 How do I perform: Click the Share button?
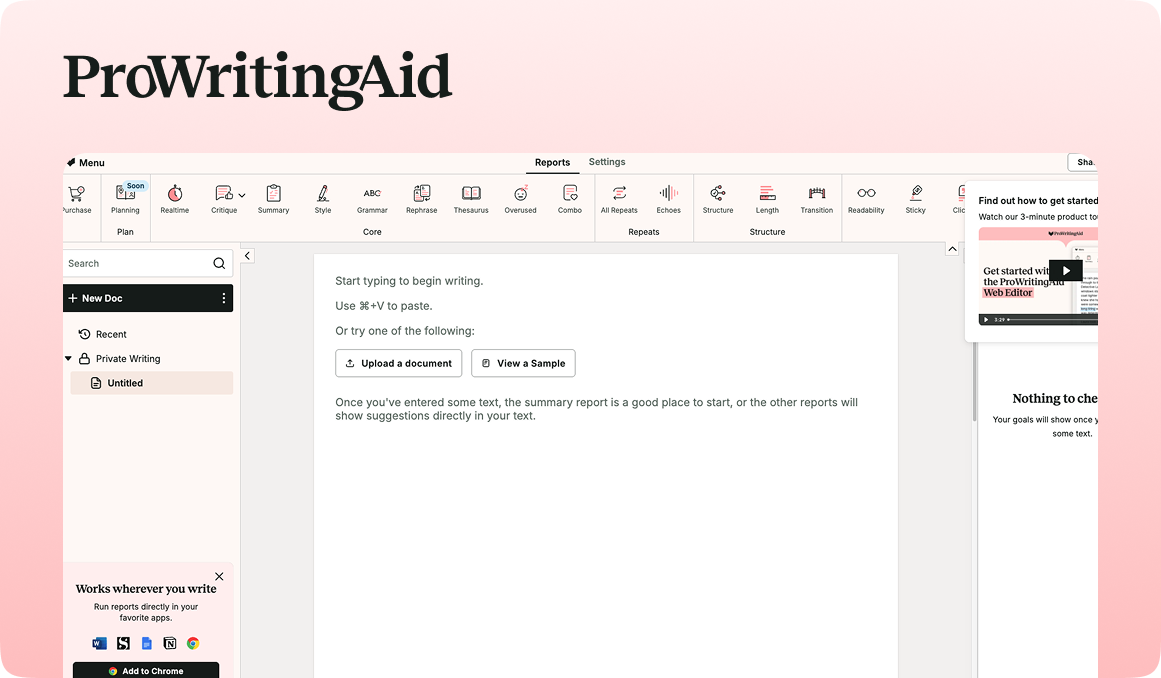(x=1083, y=162)
